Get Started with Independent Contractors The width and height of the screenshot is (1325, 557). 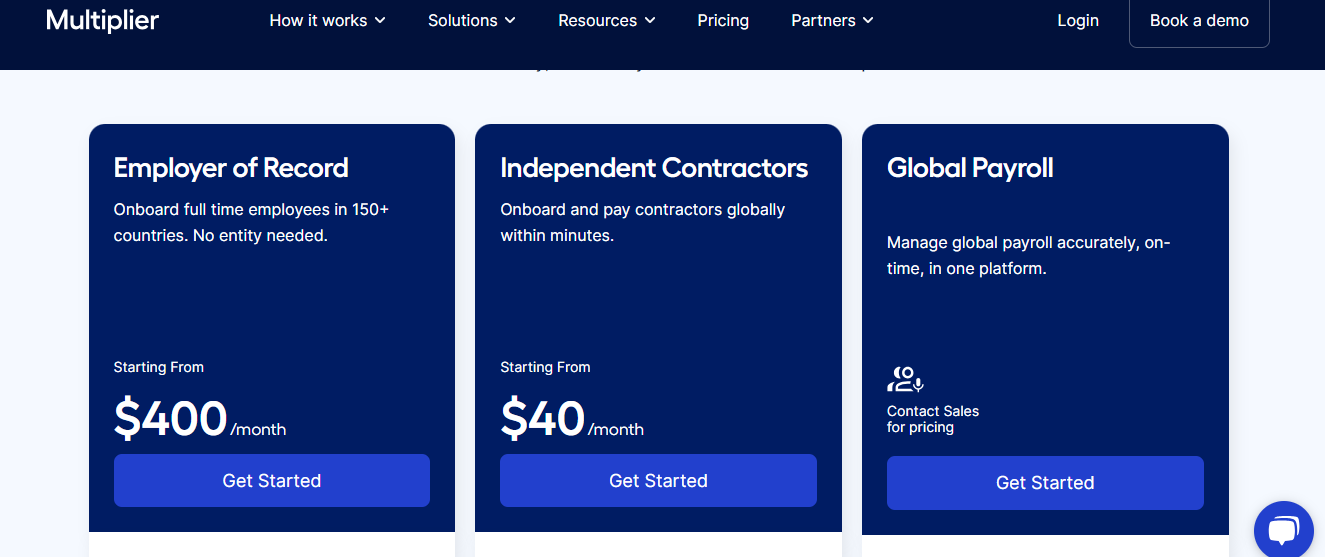click(x=658, y=481)
